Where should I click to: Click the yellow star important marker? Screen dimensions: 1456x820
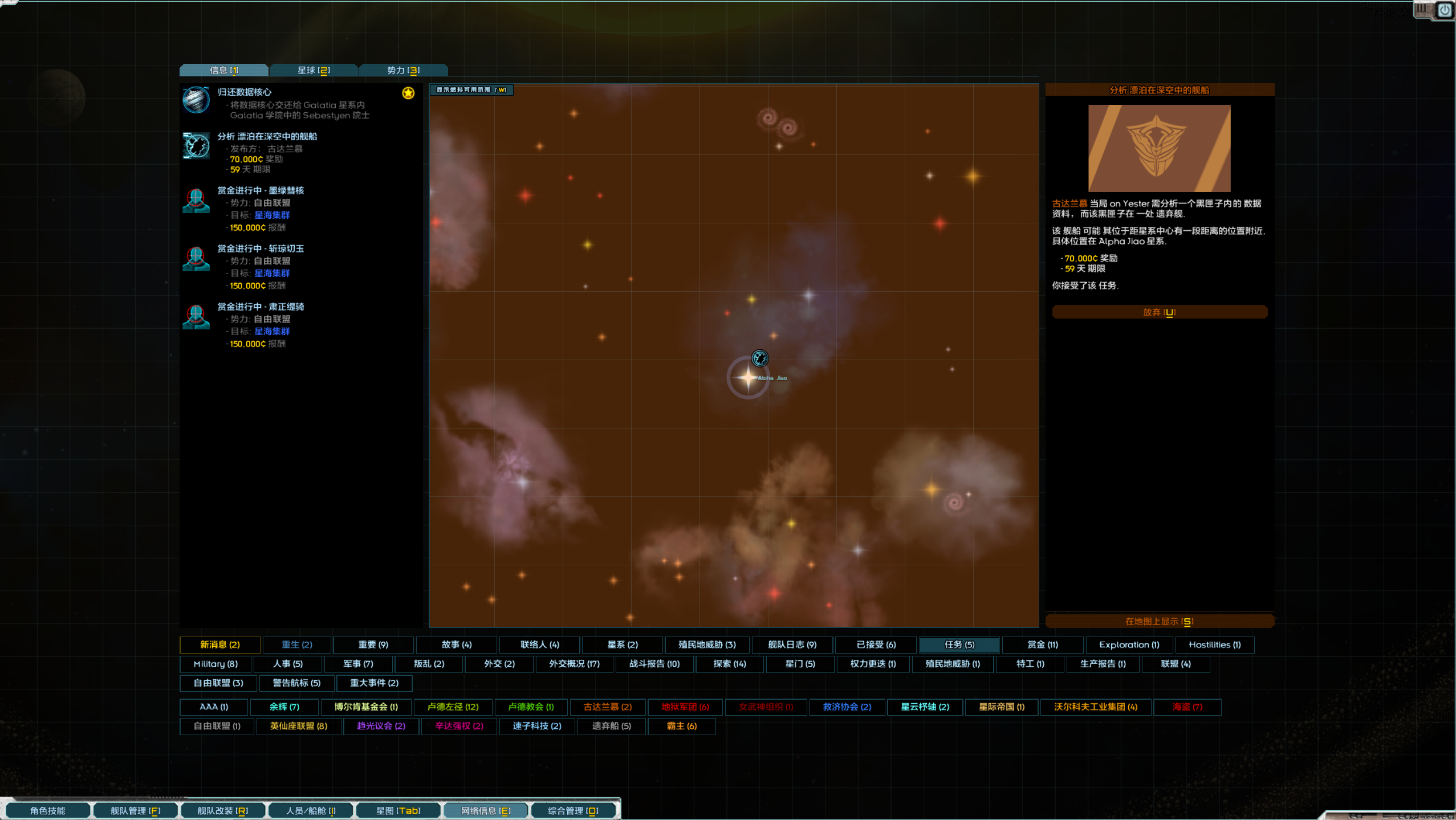pyautogui.click(x=408, y=93)
